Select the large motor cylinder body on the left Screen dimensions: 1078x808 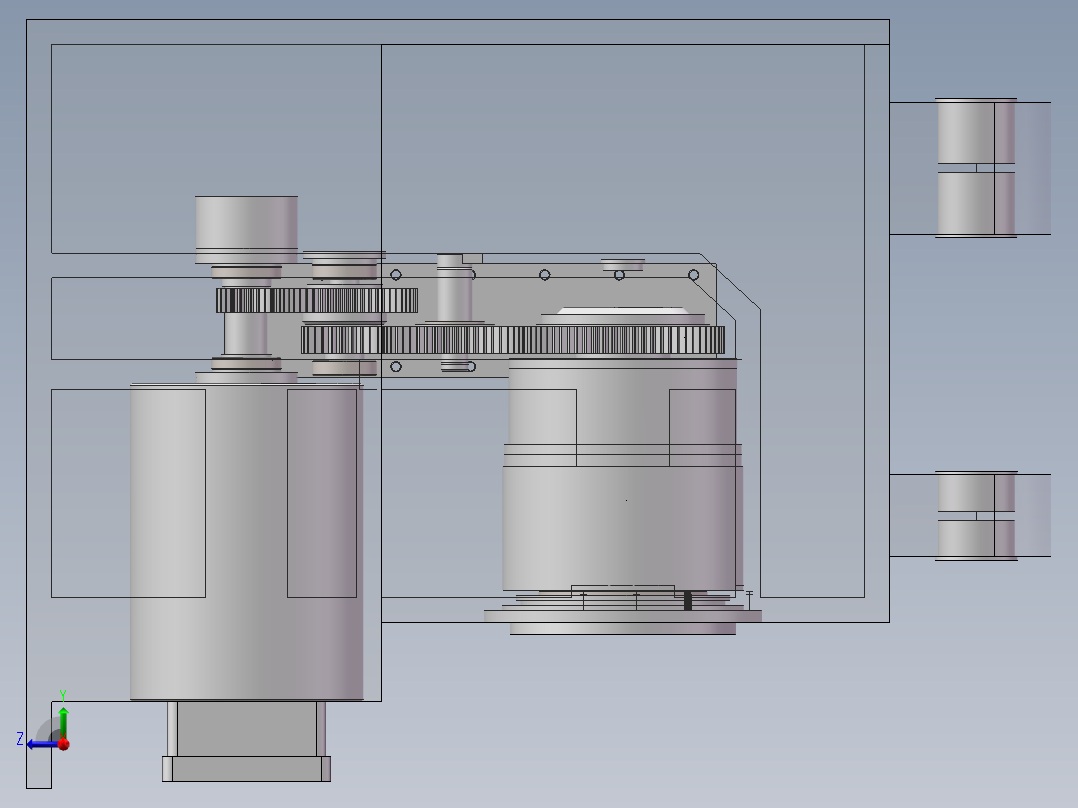coord(246,542)
